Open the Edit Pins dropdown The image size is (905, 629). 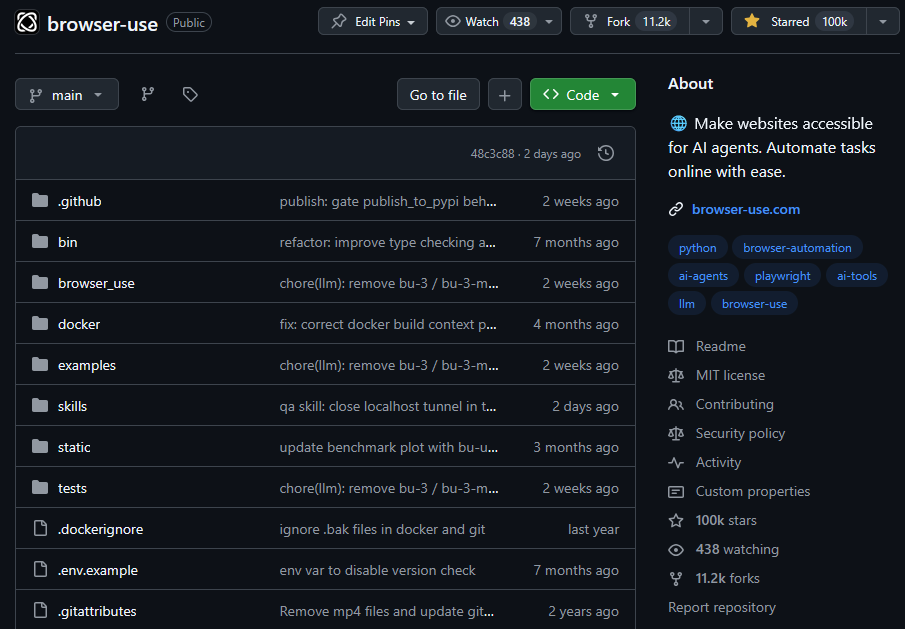[373, 22]
